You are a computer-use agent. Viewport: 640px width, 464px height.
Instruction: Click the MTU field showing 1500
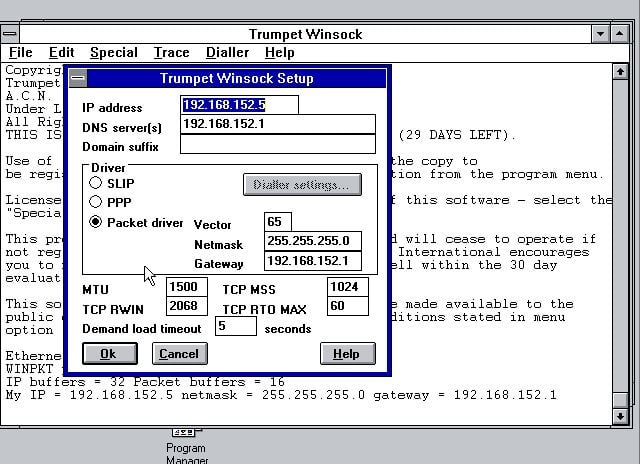click(x=187, y=287)
